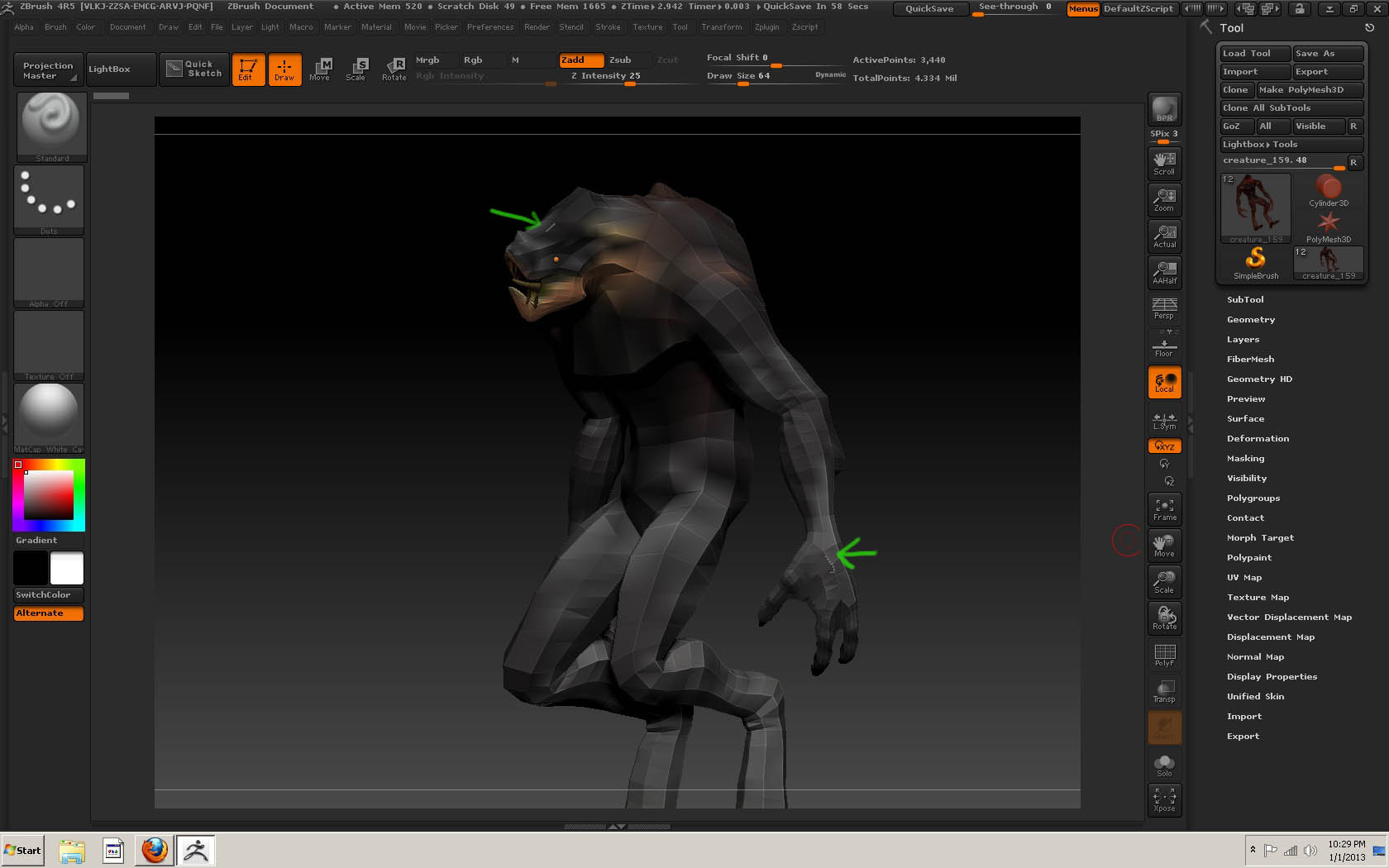
Task: Click the Make PolyMesh3D button
Action: (x=1309, y=89)
